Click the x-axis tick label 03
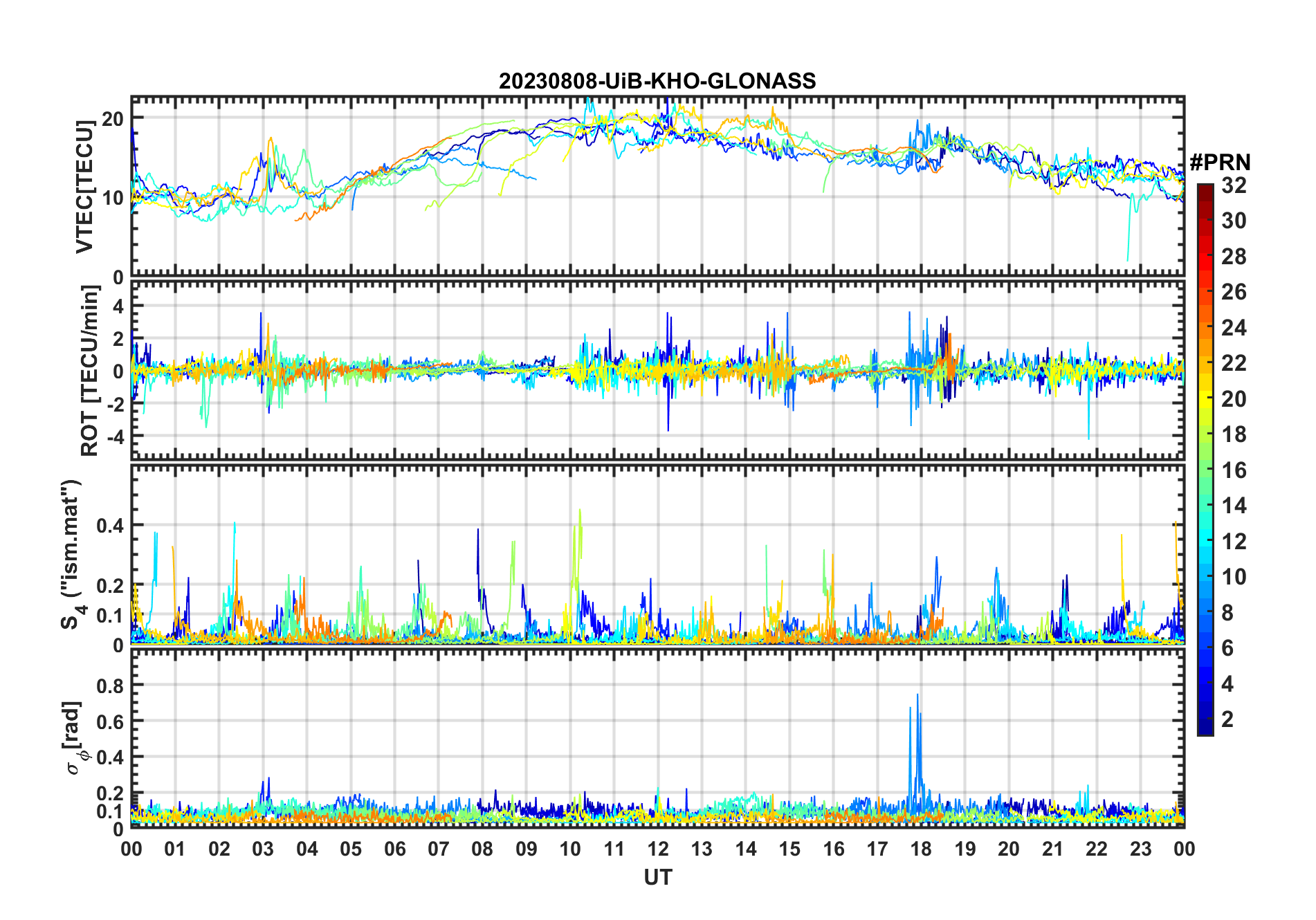 (x=263, y=849)
